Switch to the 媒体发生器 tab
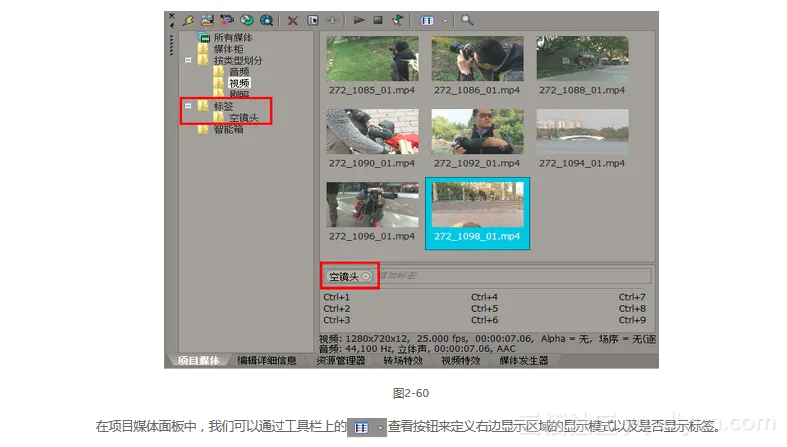Image resolution: width=787 pixels, height=447 pixels. 523,361
